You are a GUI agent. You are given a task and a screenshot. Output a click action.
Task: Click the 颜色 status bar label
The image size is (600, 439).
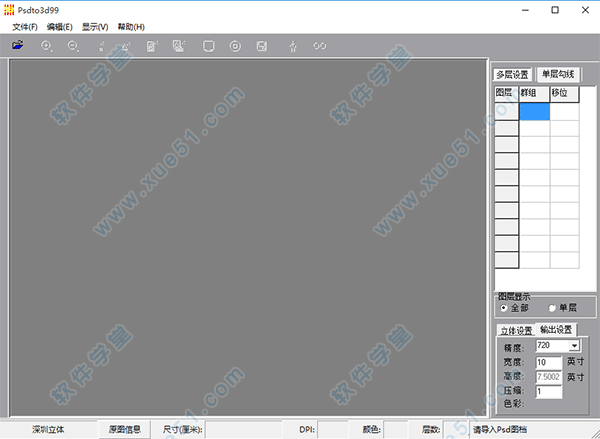coord(371,429)
